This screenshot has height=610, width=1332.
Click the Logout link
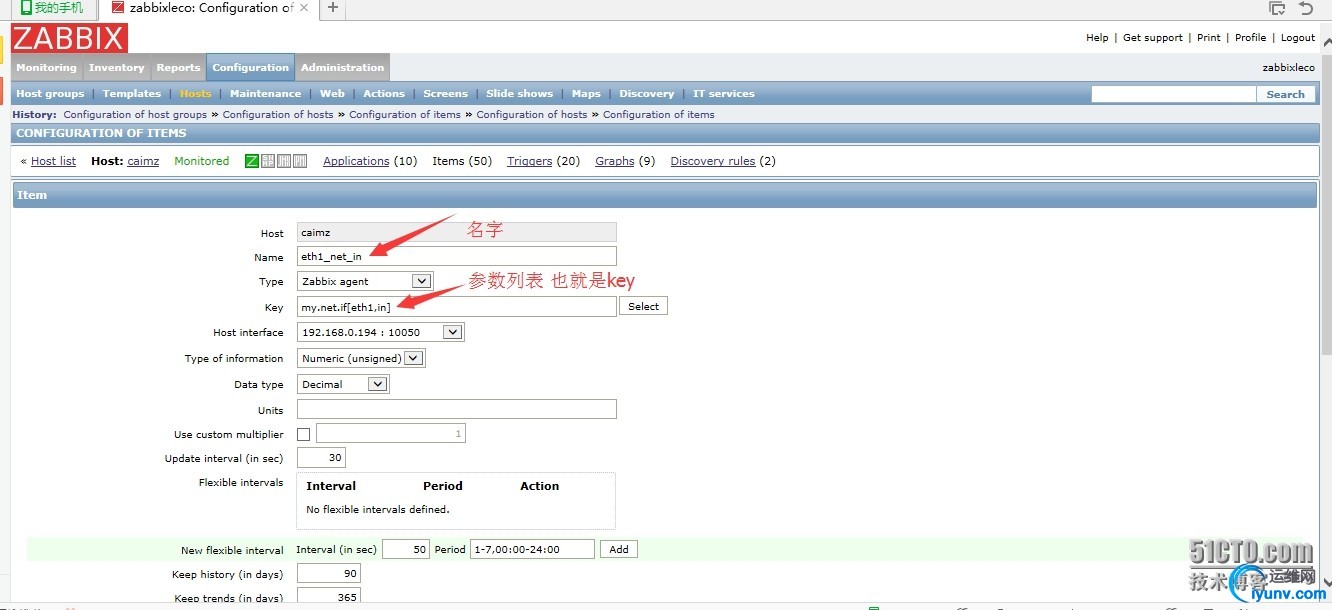pos(1298,38)
